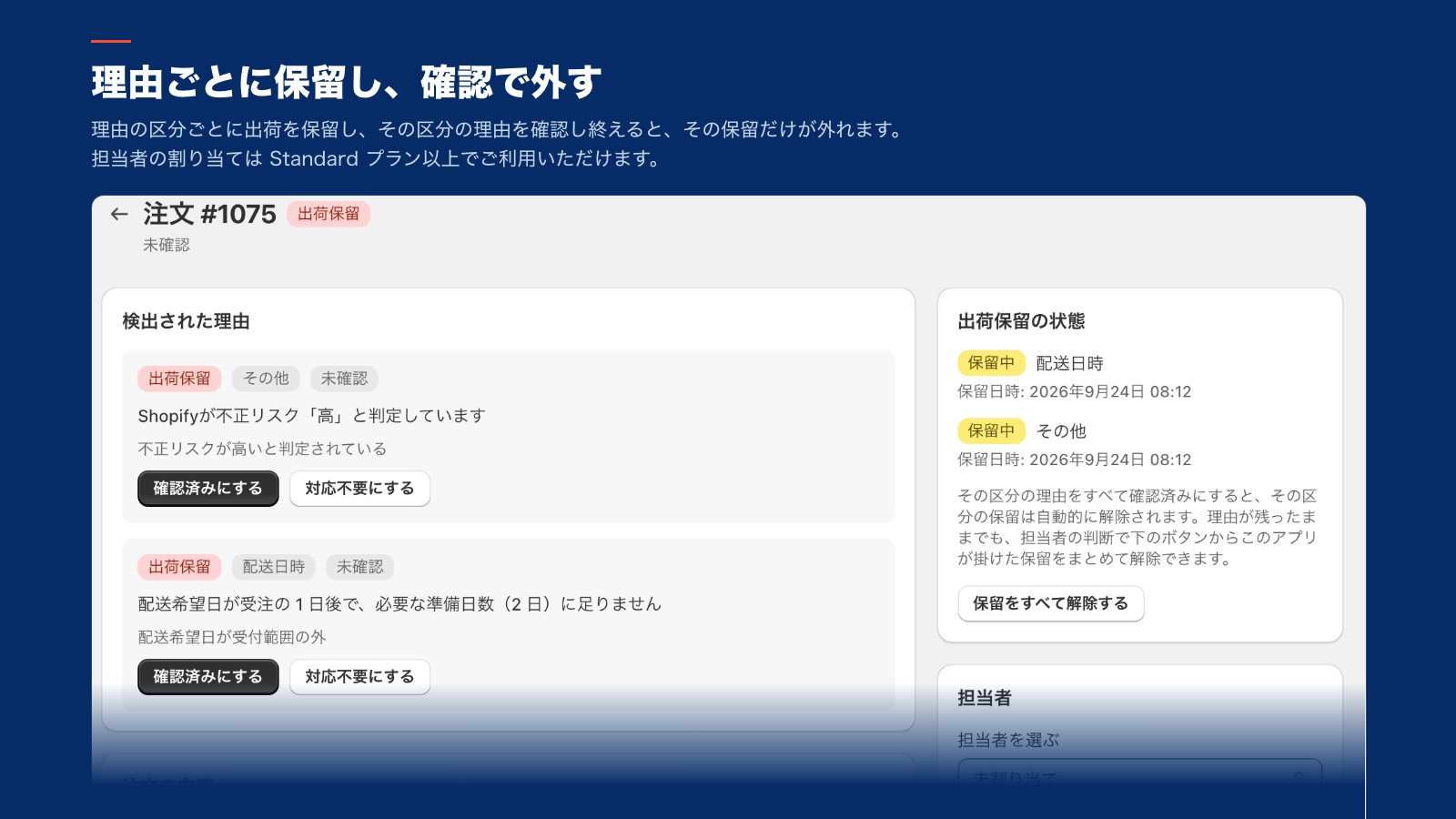Click the order title 注文 #1075
Viewport: 1456px width, 819px height.
click(209, 214)
